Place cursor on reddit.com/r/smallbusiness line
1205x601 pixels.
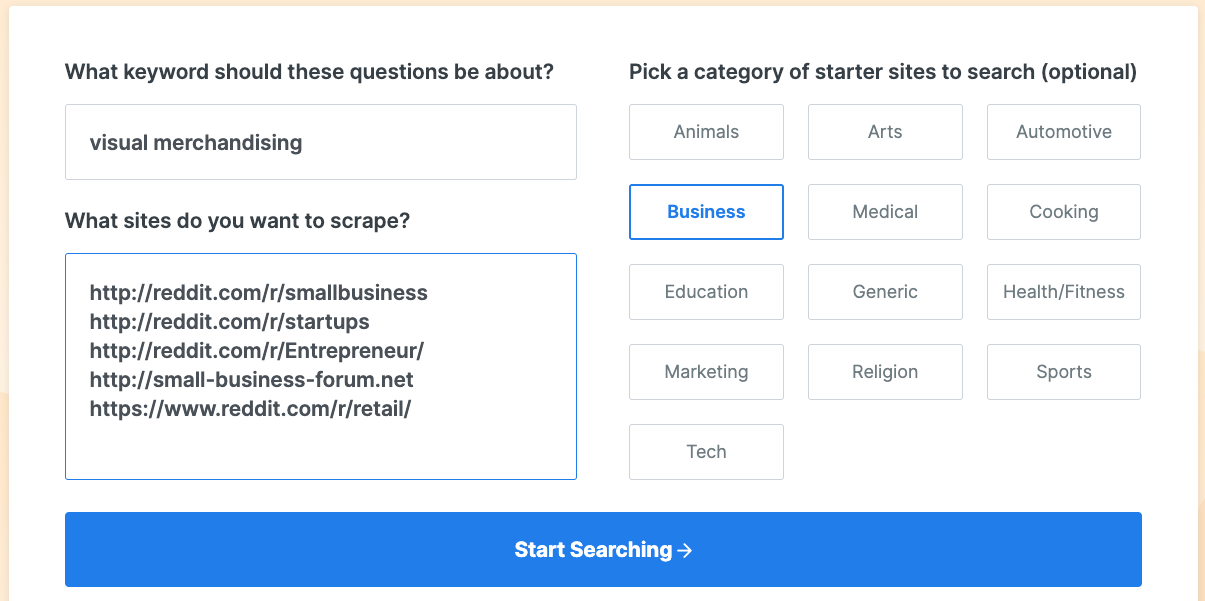click(x=259, y=293)
